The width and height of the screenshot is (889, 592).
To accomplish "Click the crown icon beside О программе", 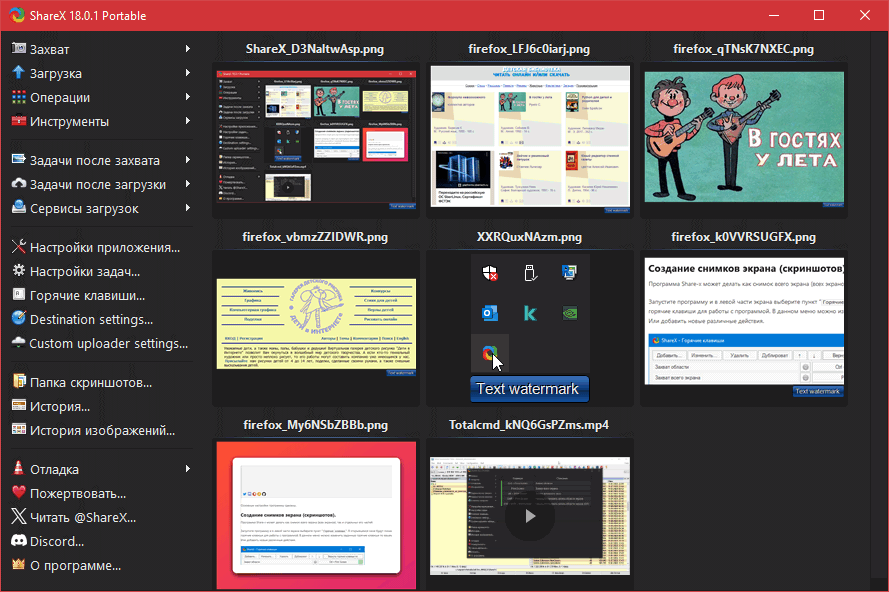I will tap(18, 565).
